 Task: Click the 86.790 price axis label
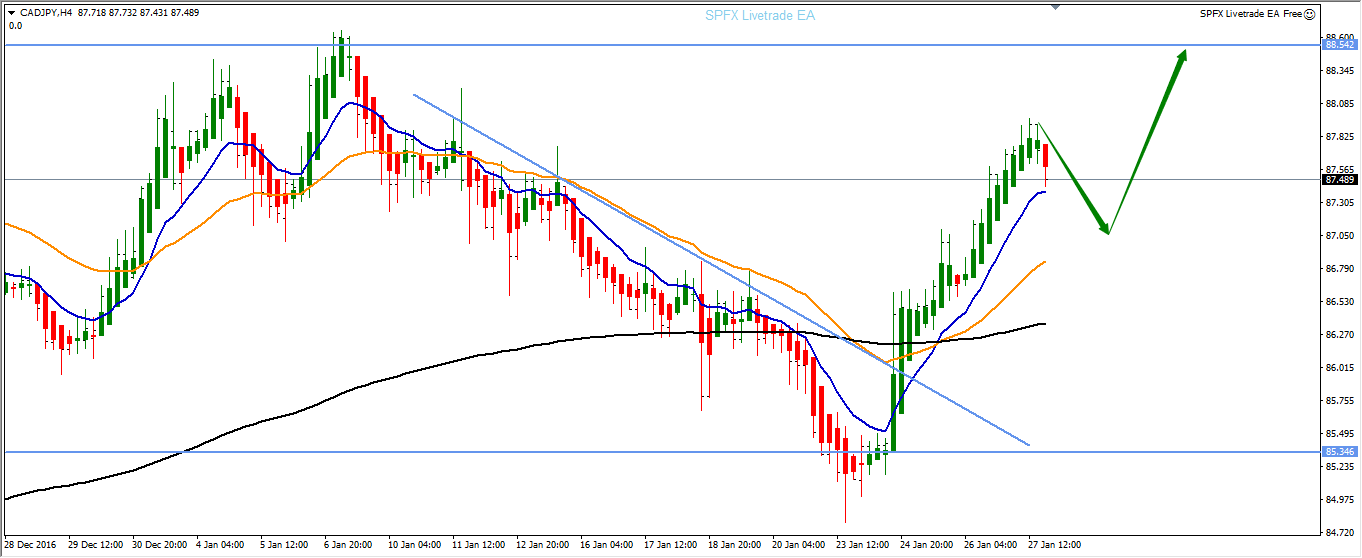tap(1338, 269)
